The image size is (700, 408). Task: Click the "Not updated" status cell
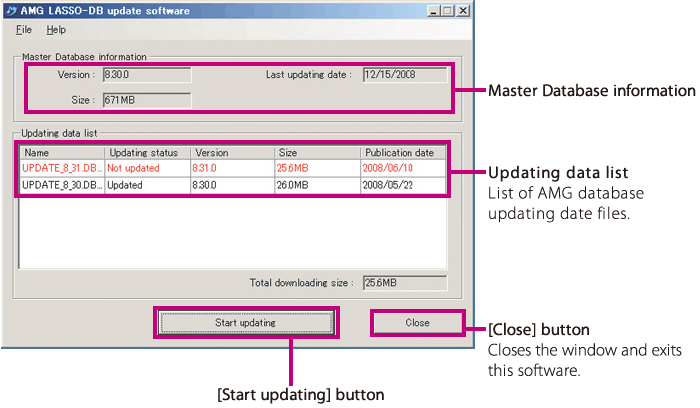tap(147, 168)
